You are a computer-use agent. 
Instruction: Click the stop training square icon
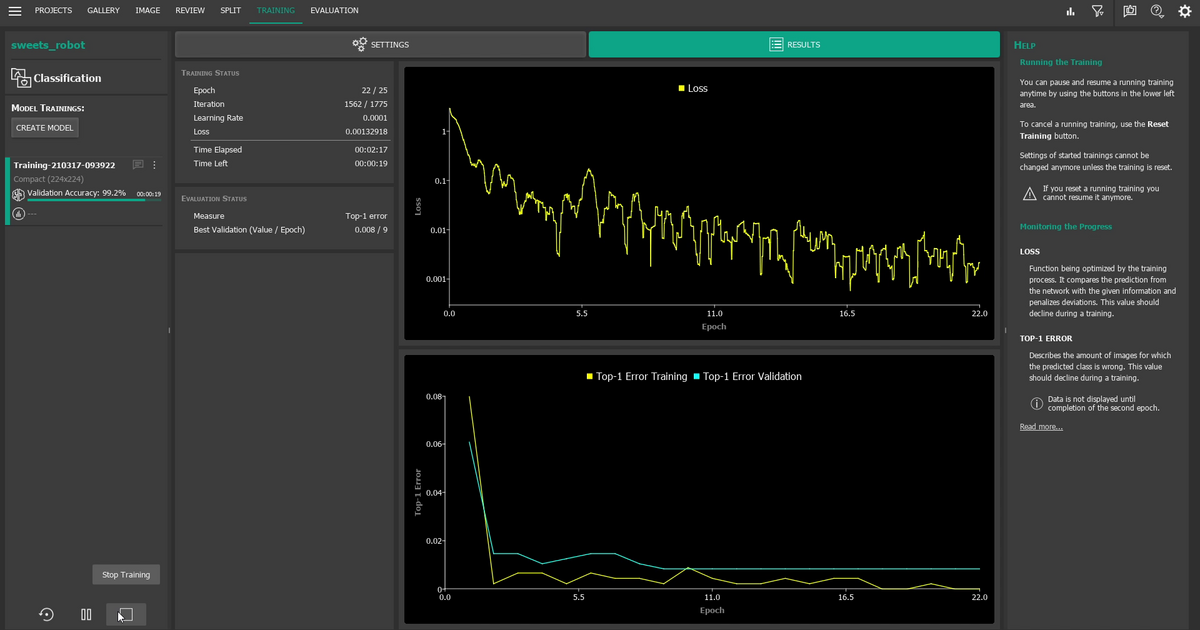click(126, 614)
